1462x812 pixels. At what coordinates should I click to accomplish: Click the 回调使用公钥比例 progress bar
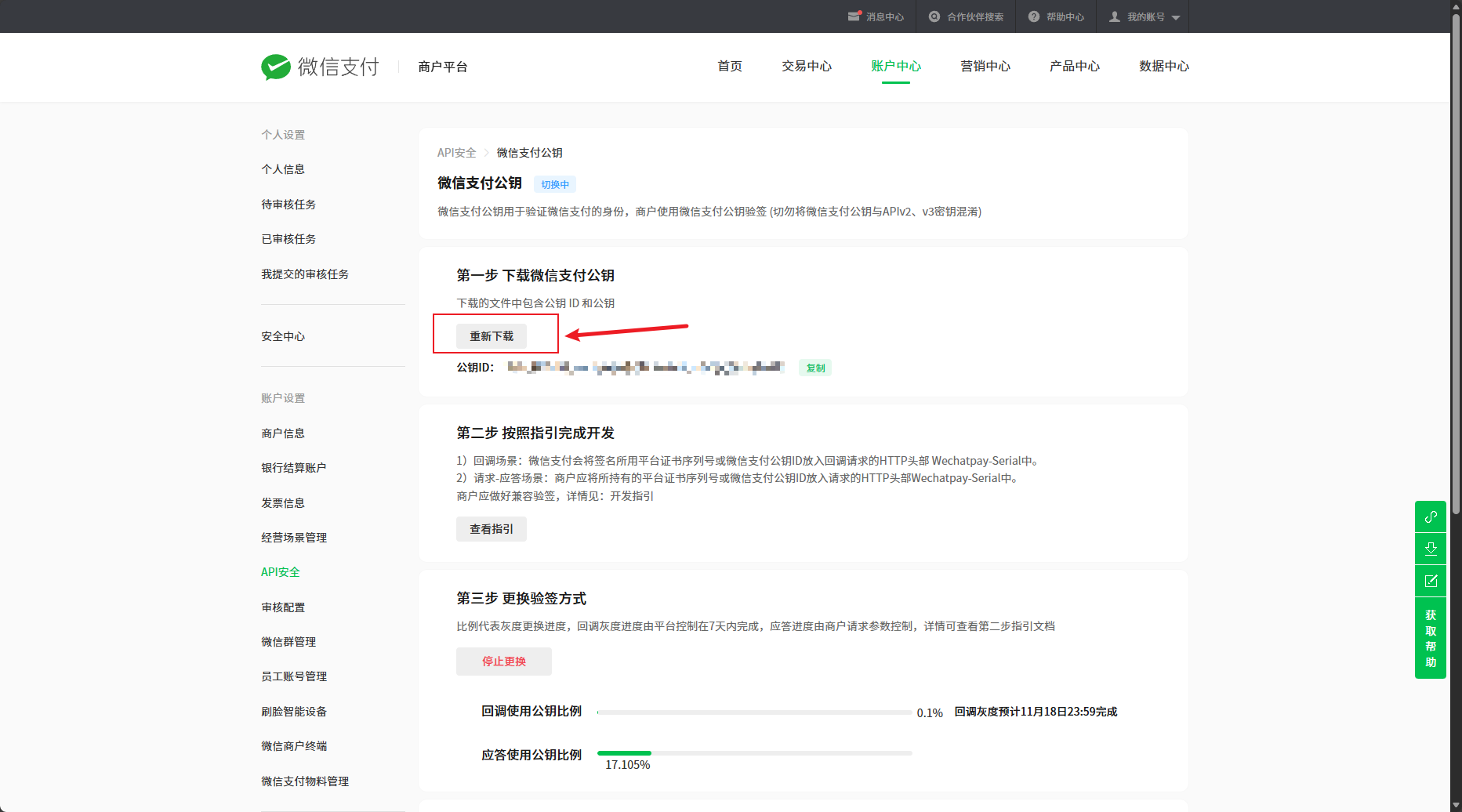(x=754, y=712)
